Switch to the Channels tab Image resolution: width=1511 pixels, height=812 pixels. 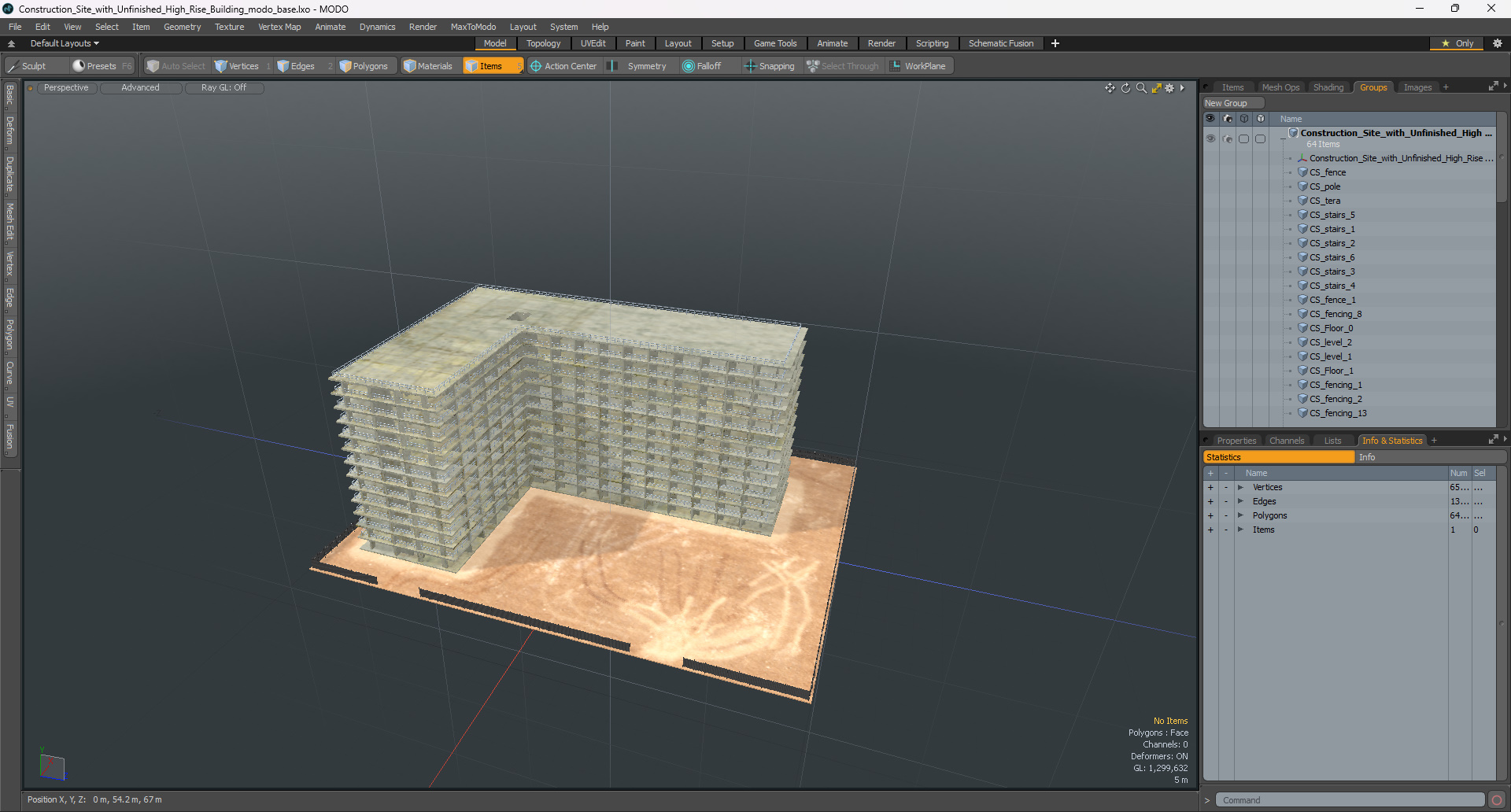tap(1287, 441)
